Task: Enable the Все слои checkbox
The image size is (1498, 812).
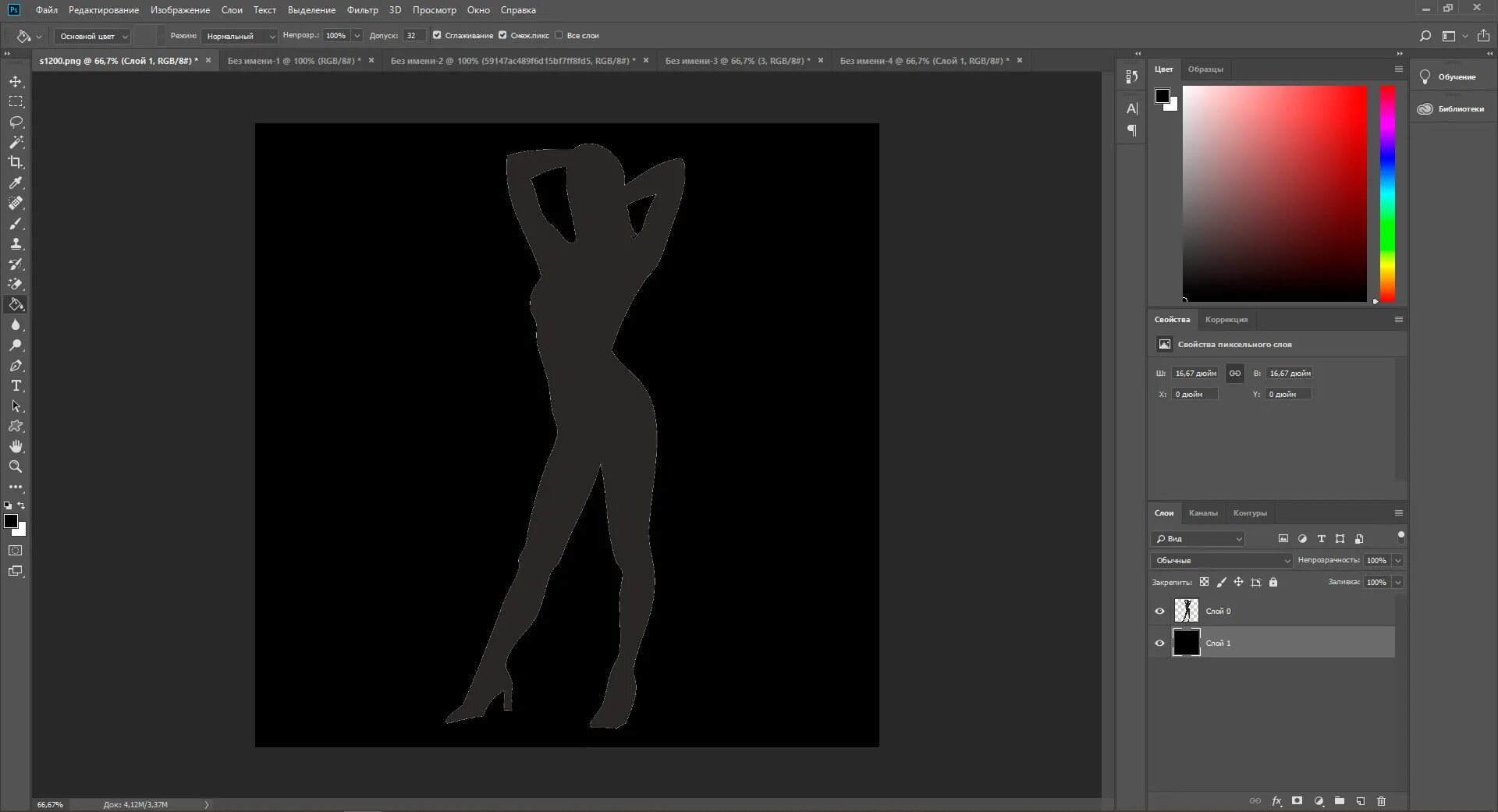Action: click(x=559, y=35)
